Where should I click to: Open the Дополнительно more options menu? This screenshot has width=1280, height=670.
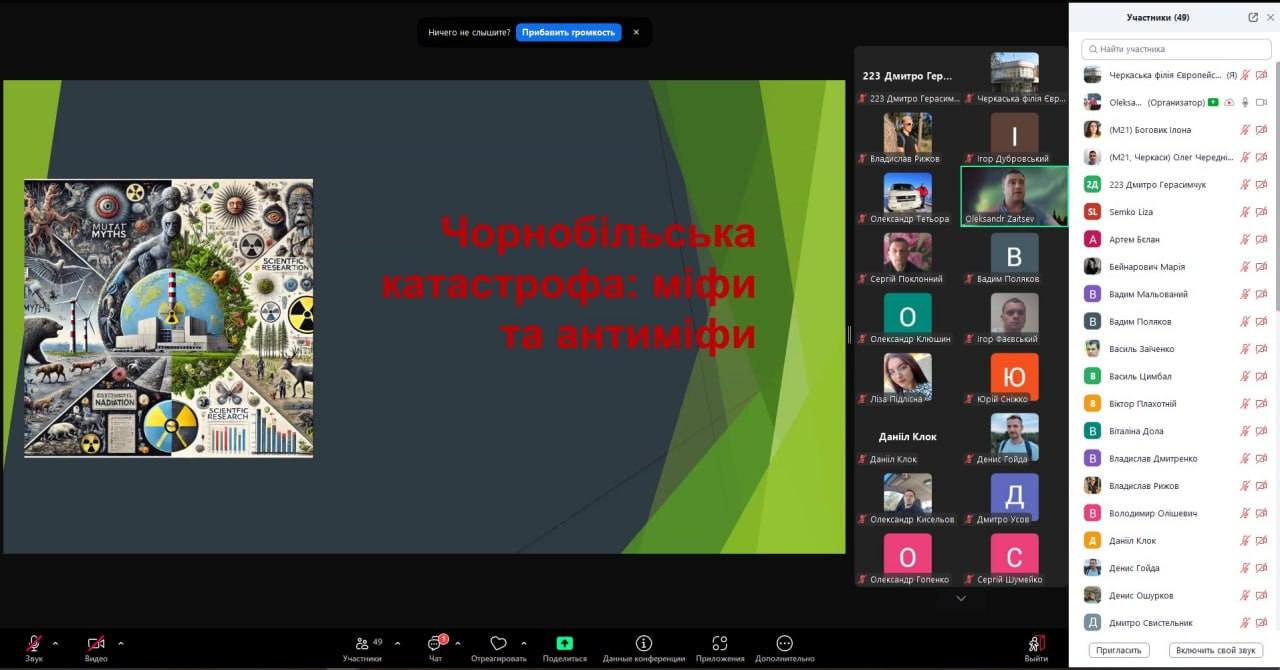pos(785,643)
